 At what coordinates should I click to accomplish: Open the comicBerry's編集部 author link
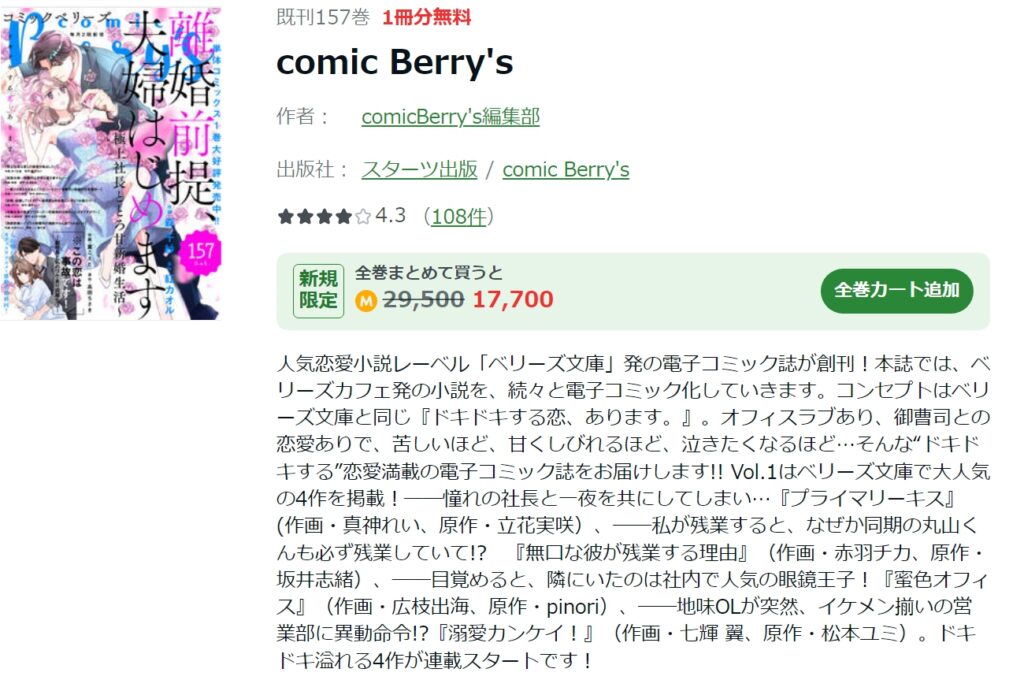coord(451,116)
